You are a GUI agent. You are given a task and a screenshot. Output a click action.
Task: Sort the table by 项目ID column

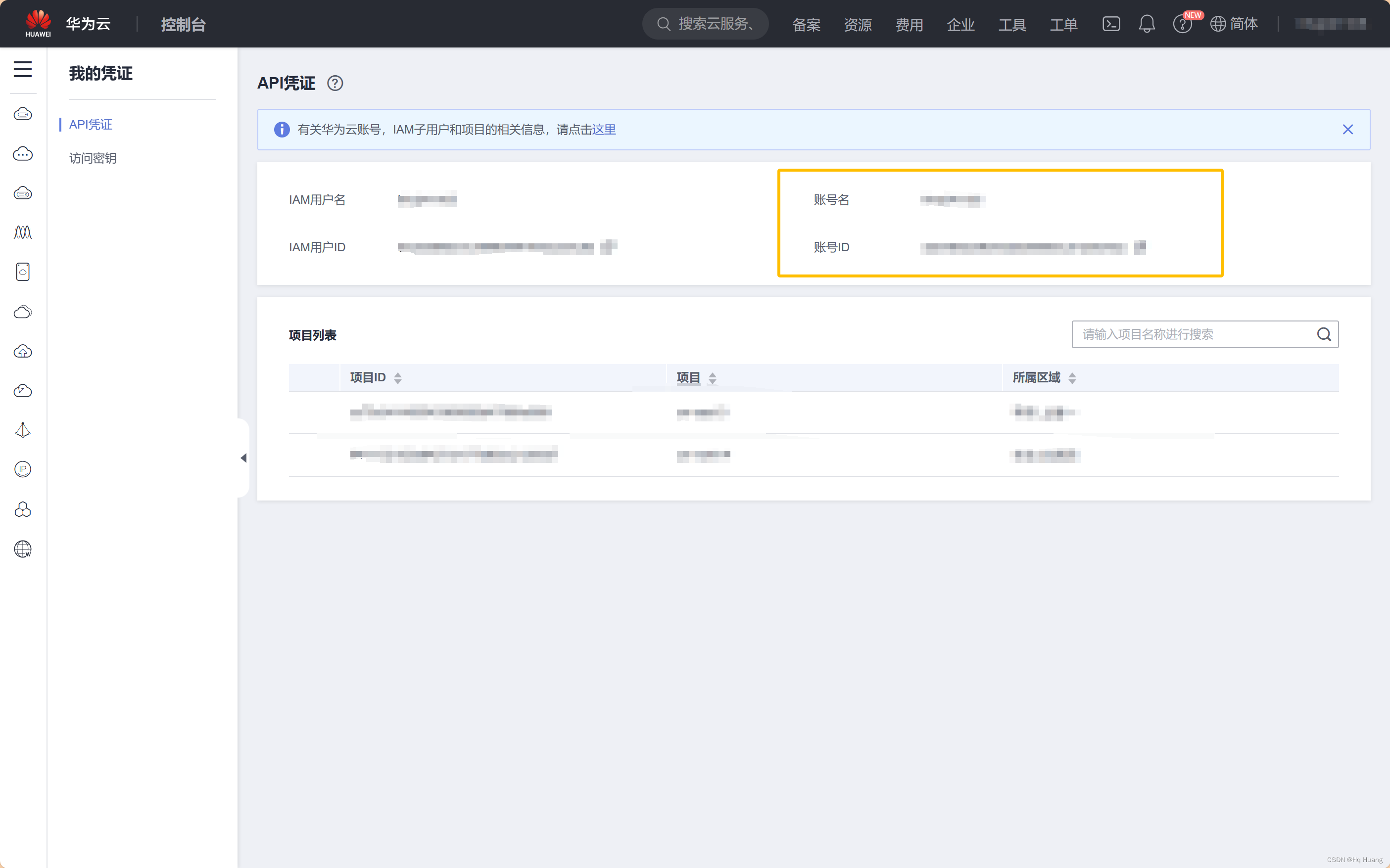coord(397,378)
